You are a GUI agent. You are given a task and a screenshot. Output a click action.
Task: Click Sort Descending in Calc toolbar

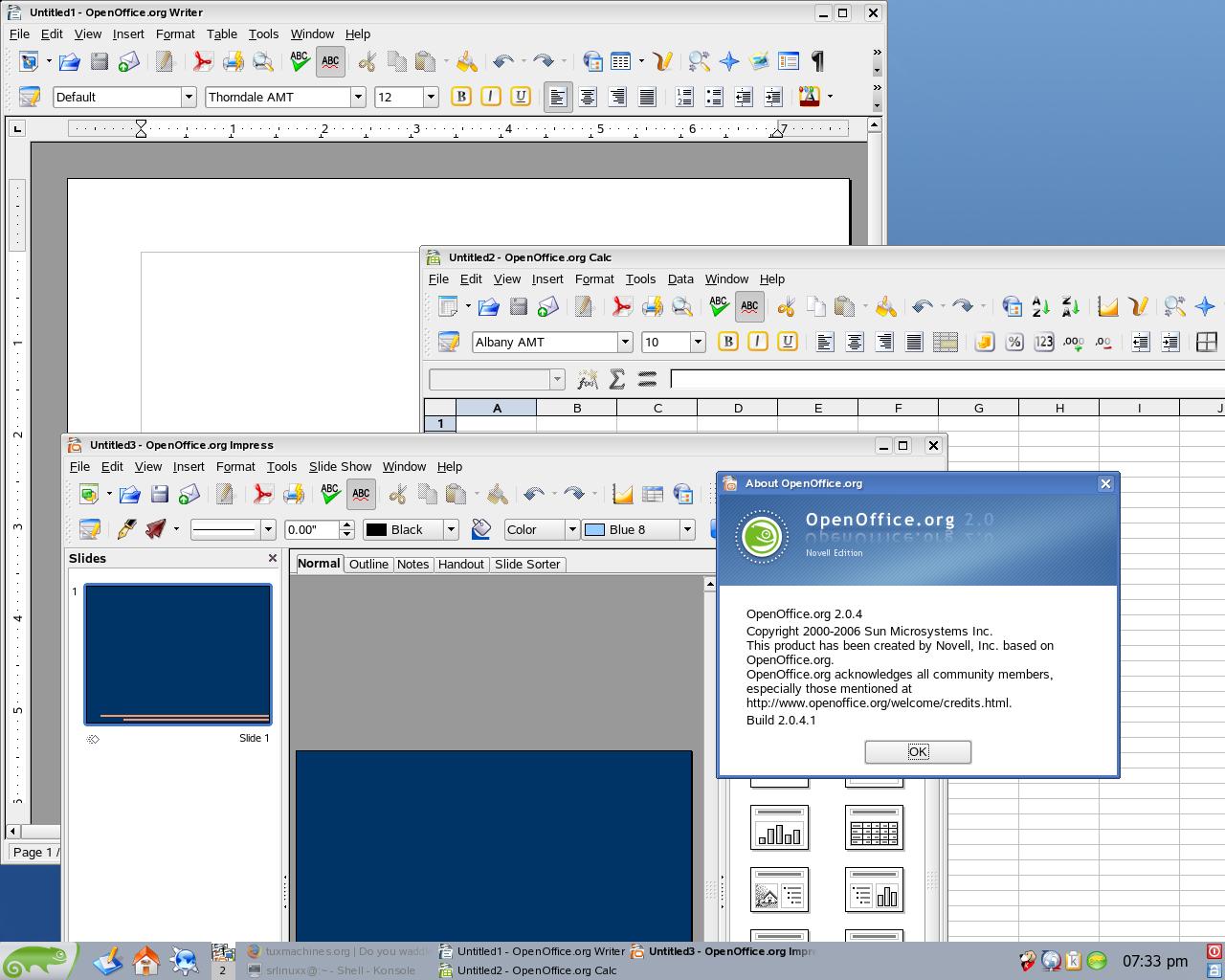tap(1071, 307)
